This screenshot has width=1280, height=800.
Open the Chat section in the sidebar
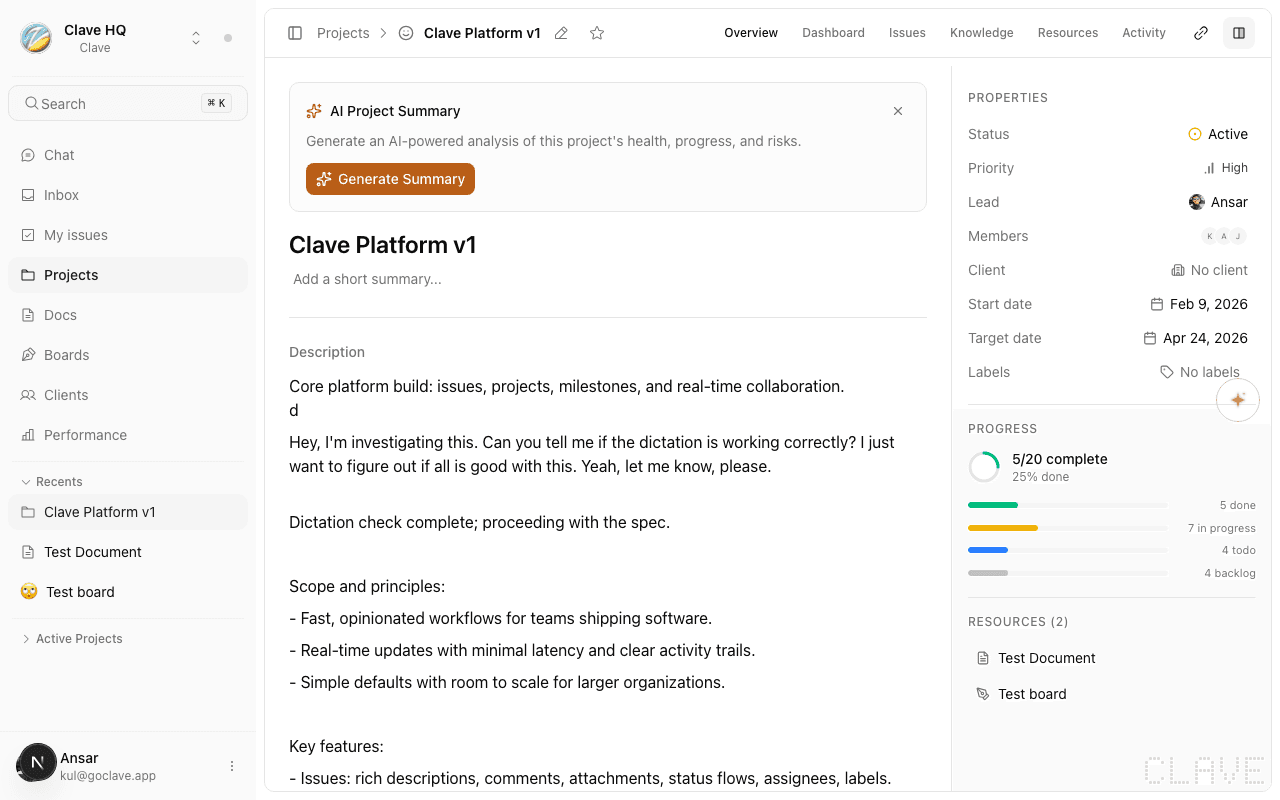click(x=60, y=155)
